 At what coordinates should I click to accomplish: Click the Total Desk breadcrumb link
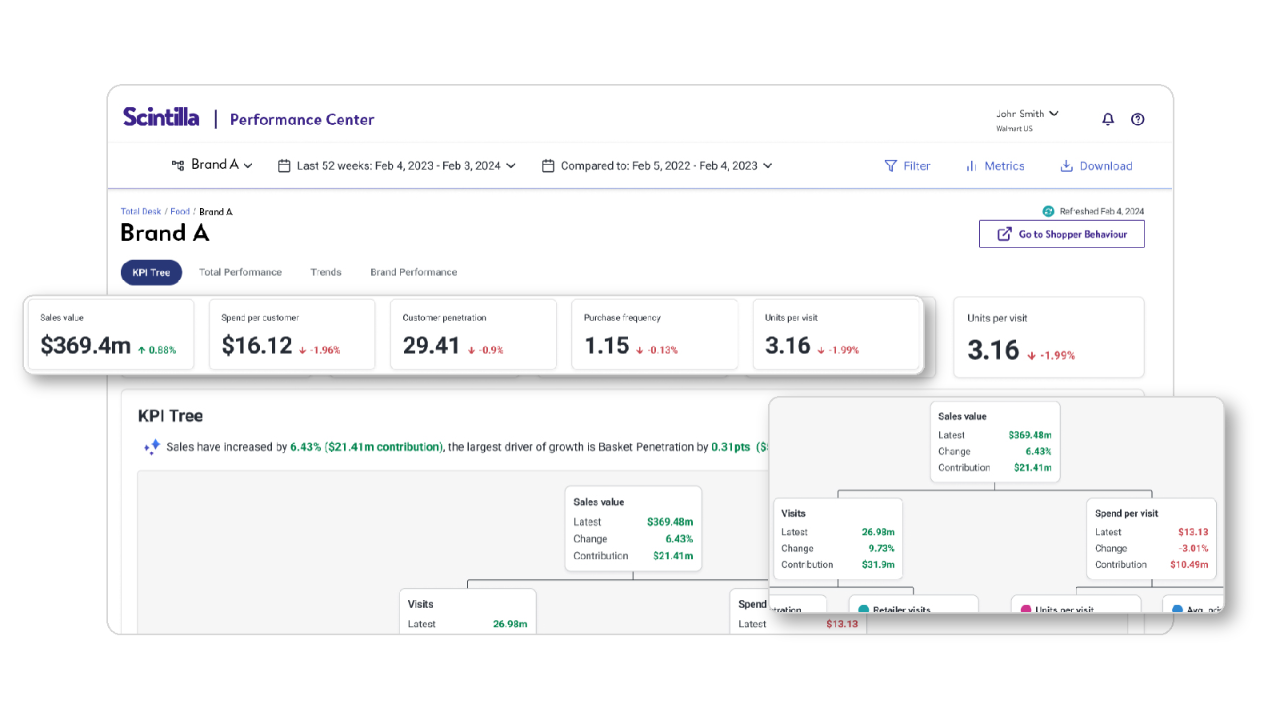click(x=140, y=212)
